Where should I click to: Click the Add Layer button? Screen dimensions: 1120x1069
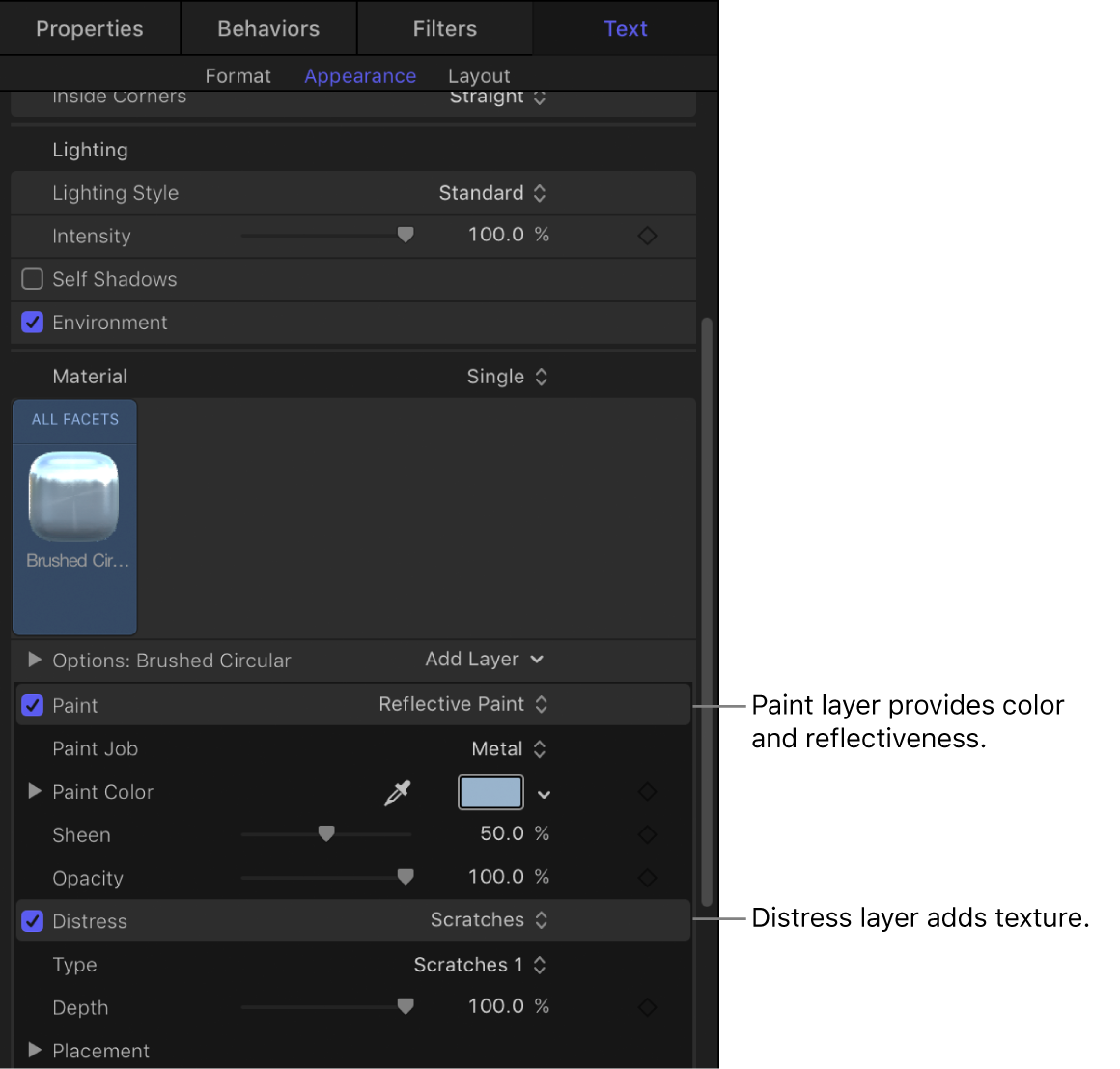coord(484,660)
